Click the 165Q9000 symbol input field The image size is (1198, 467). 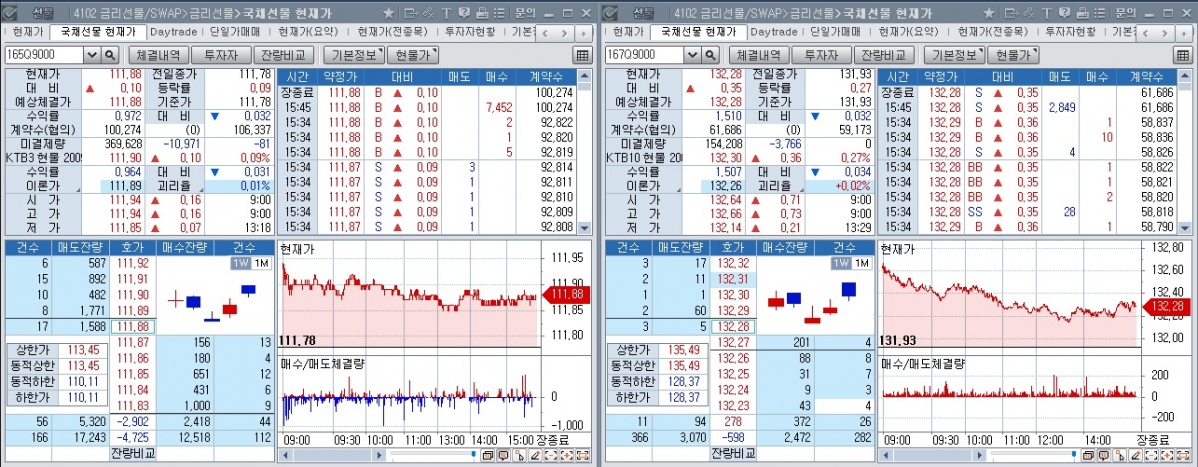44,55
